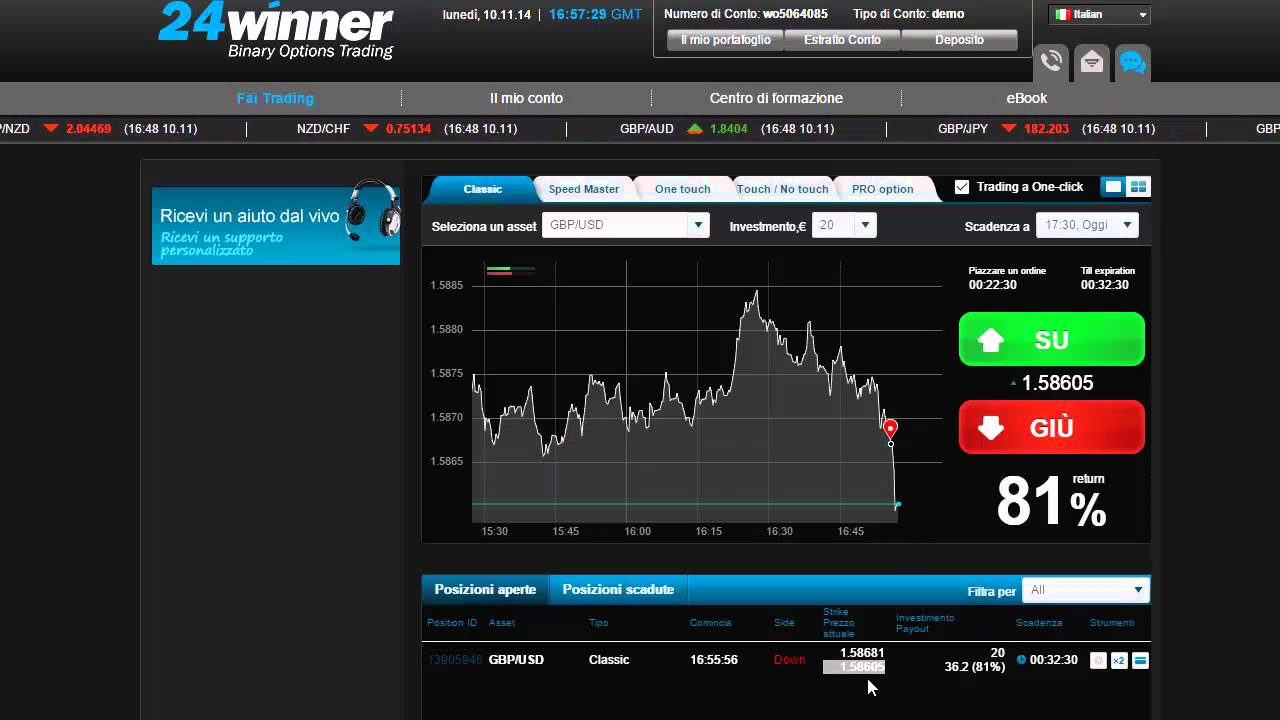Click the red GIÙ button
Image resolution: width=1280 pixels, height=720 pixels.
1052,428
